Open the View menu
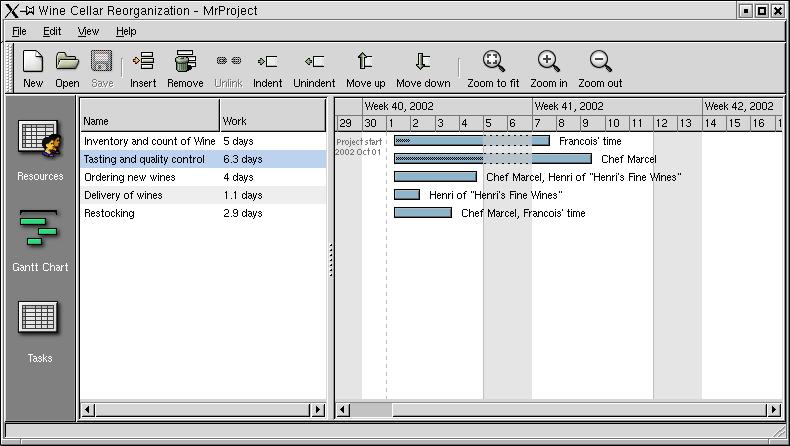Image resolution: width=790 pixels, height=446 pixels. 88,31
